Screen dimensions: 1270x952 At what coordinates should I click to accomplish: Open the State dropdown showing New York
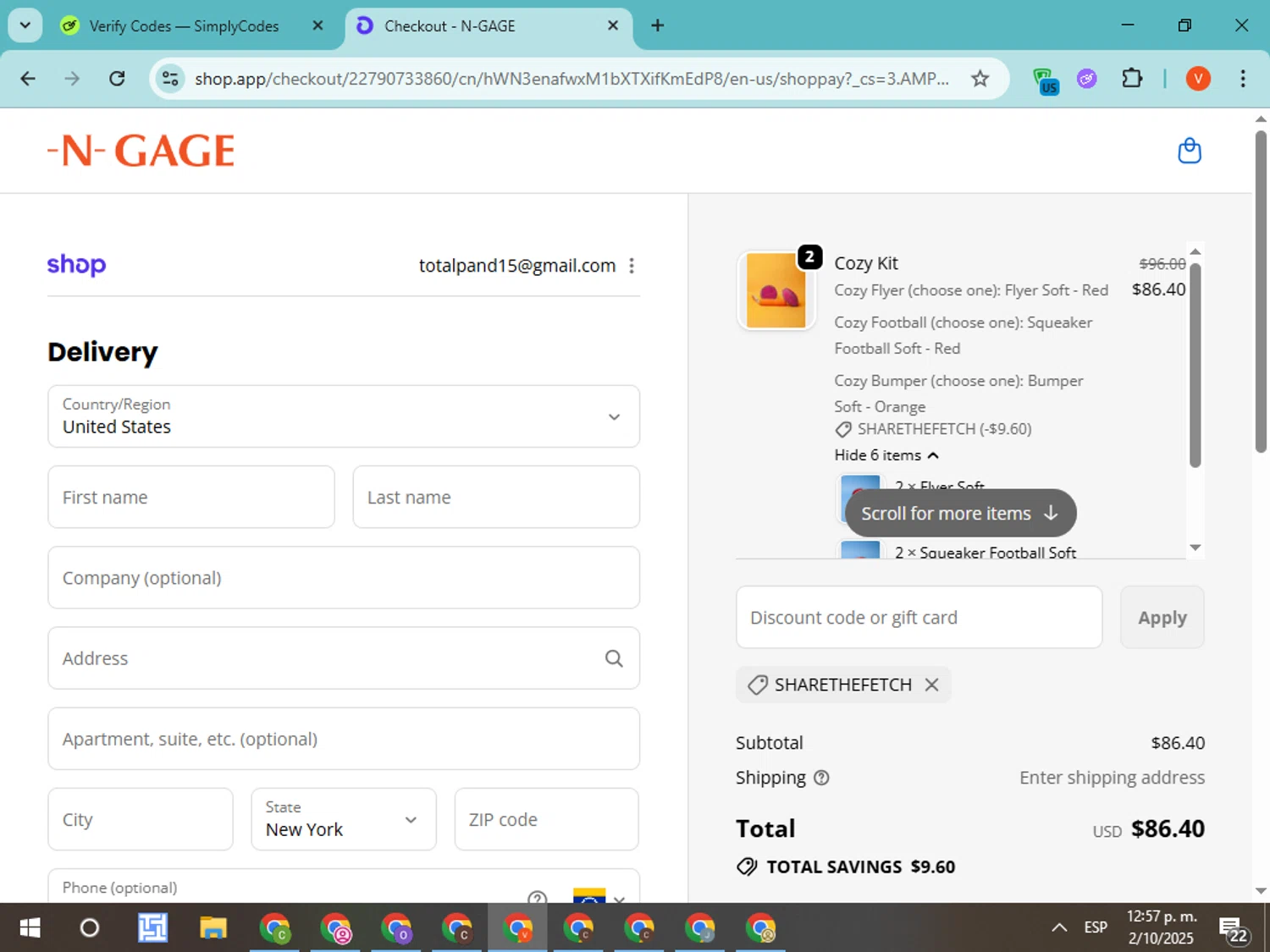344,819
